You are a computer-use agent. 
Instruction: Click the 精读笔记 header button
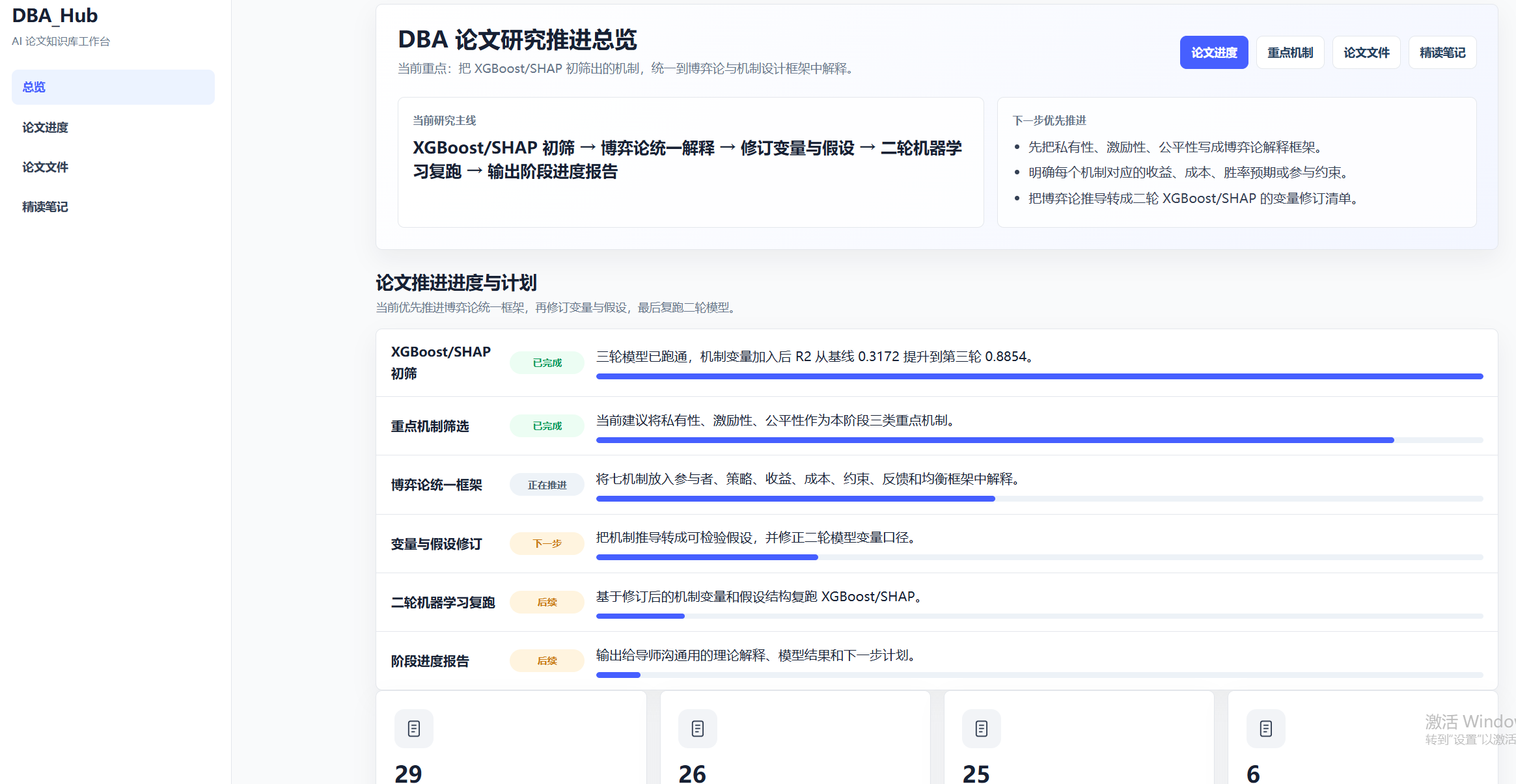[1442, 53]
